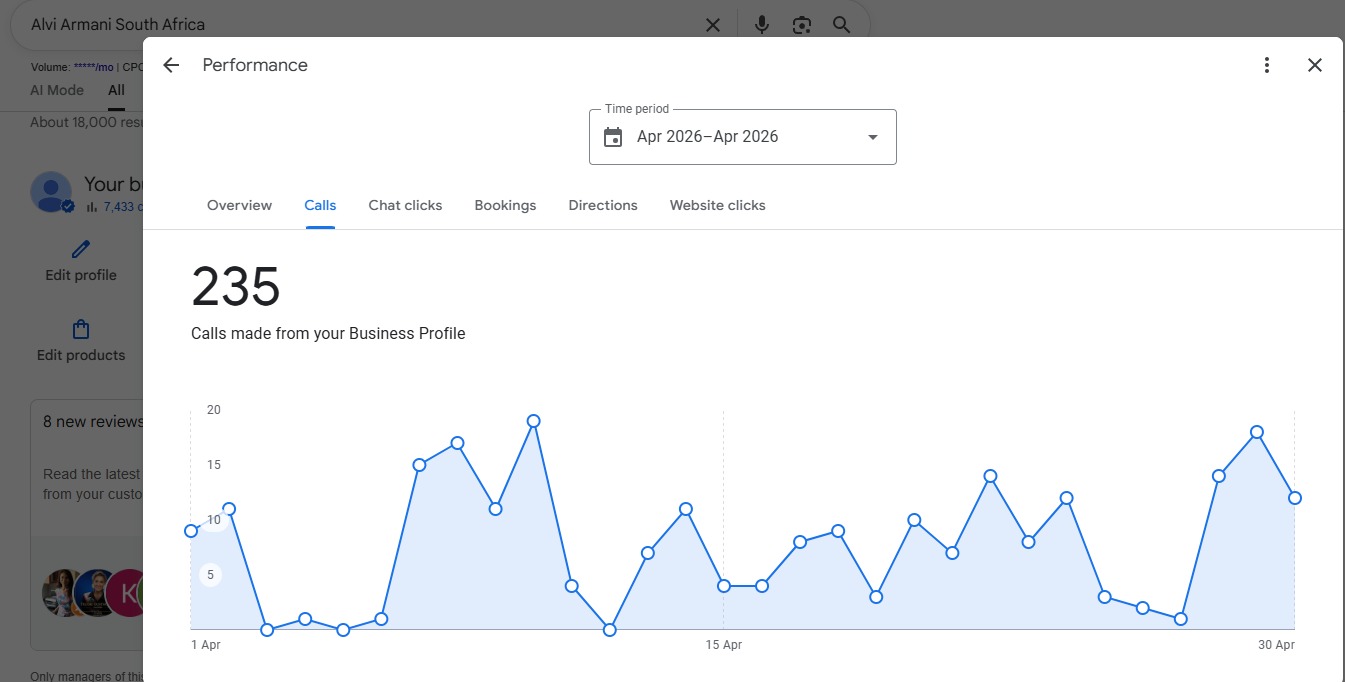Open the three-dot more options menu
1345x682 pixels.
tap(1267, 65)
